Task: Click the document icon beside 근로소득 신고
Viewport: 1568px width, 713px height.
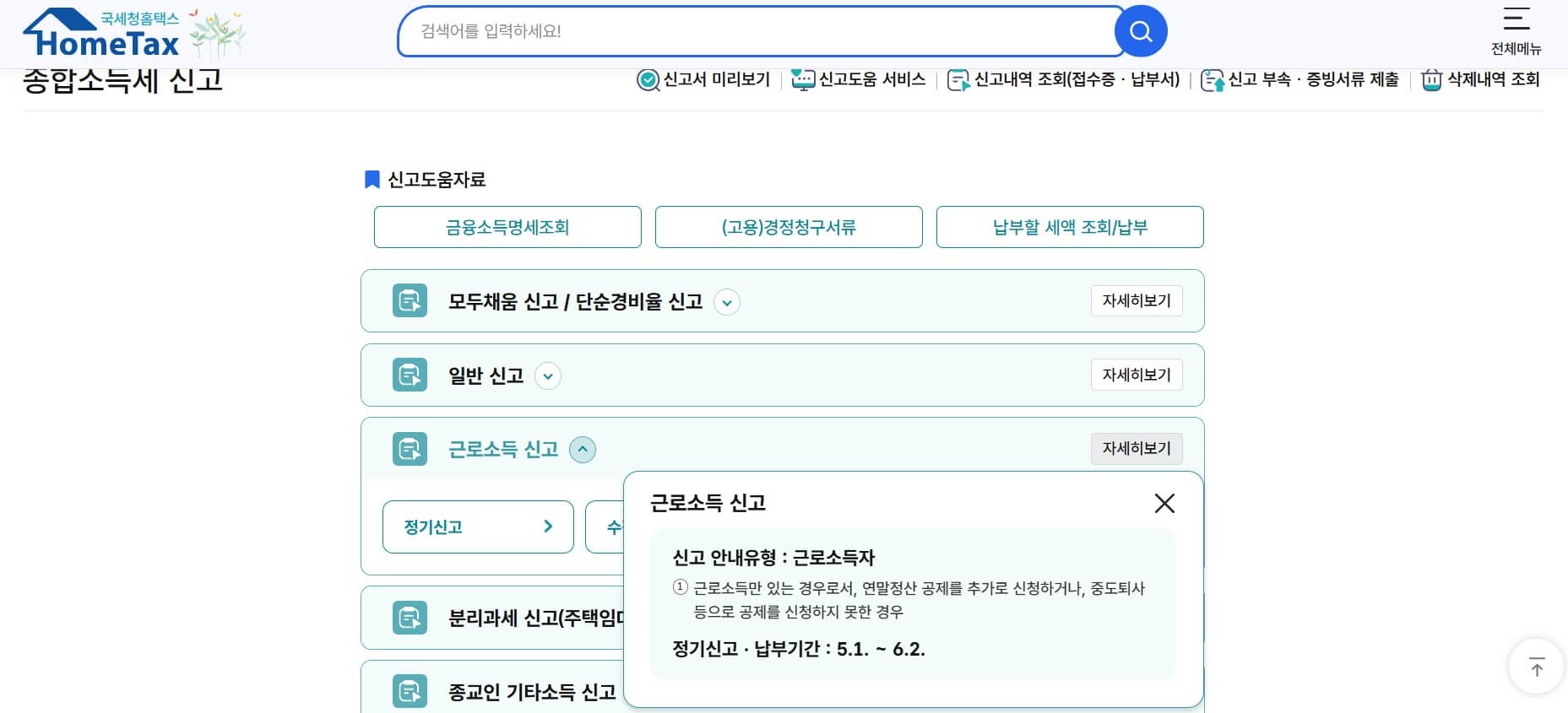Action: pos(410,449)
